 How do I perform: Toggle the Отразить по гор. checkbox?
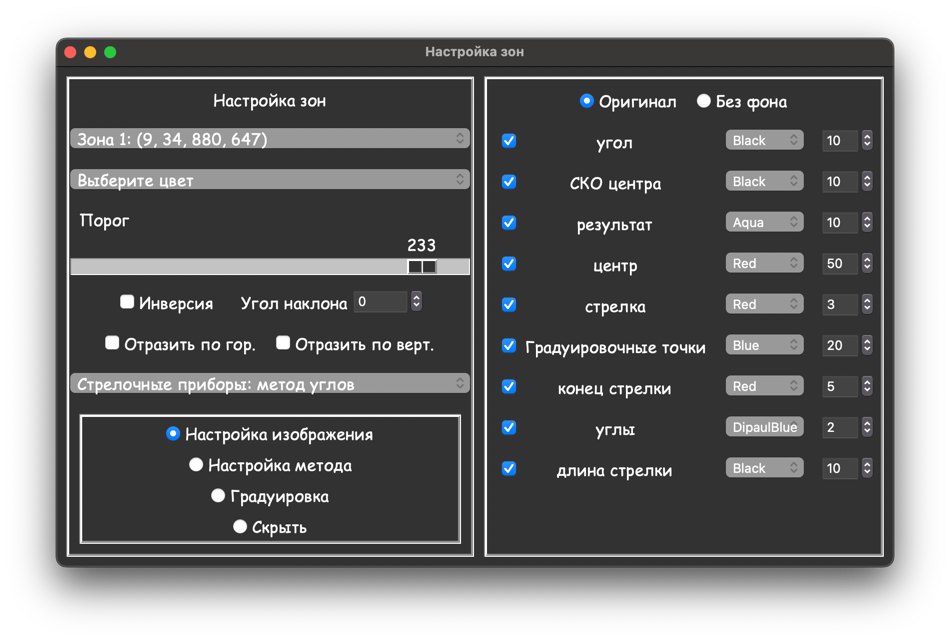112,343
